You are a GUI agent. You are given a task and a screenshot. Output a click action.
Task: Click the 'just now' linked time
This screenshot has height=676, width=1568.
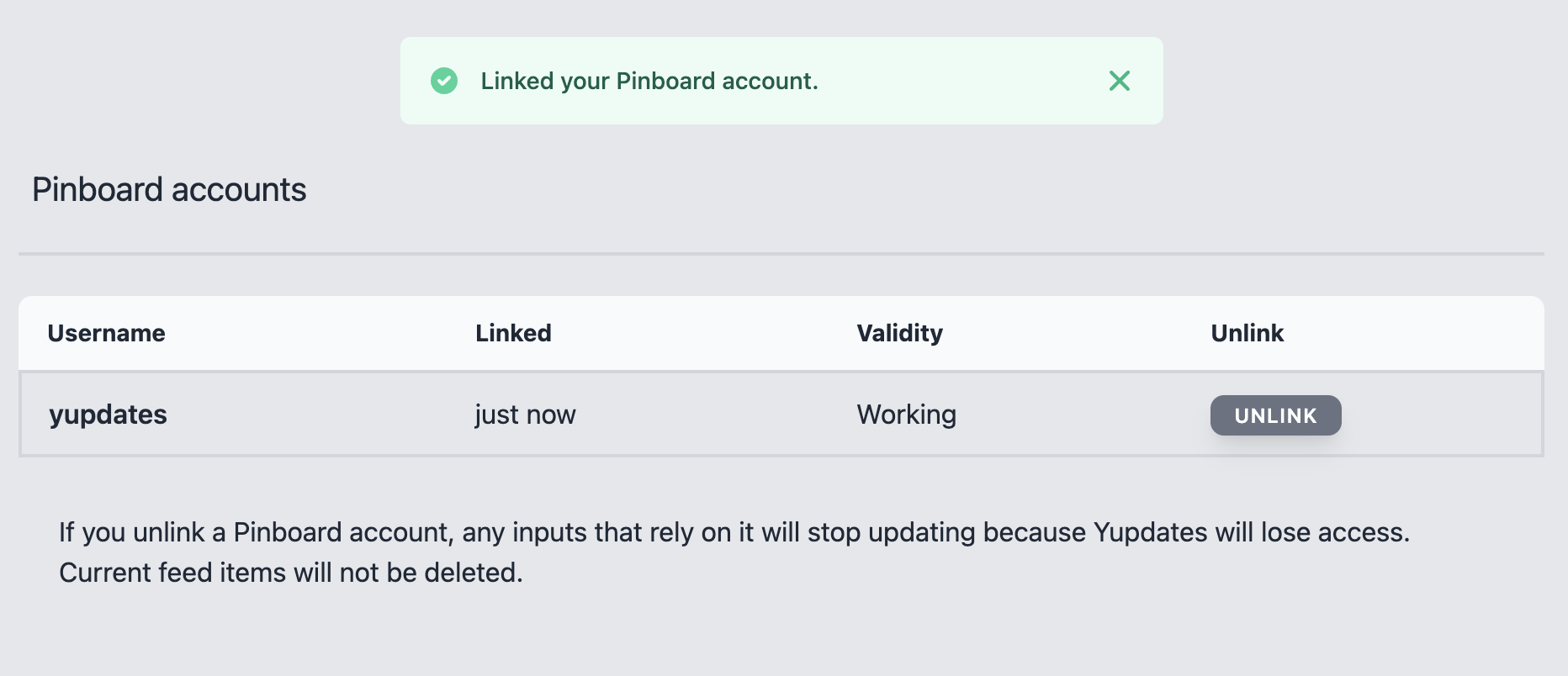(x=525, y=415)
